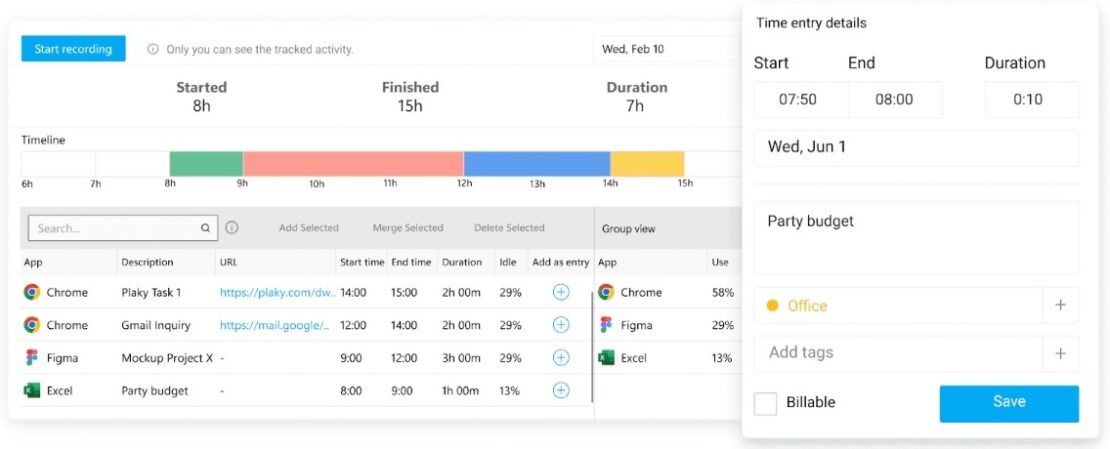Click the Figma icon in the activity table
The image size is (1110, 449).
click(32, 358)
